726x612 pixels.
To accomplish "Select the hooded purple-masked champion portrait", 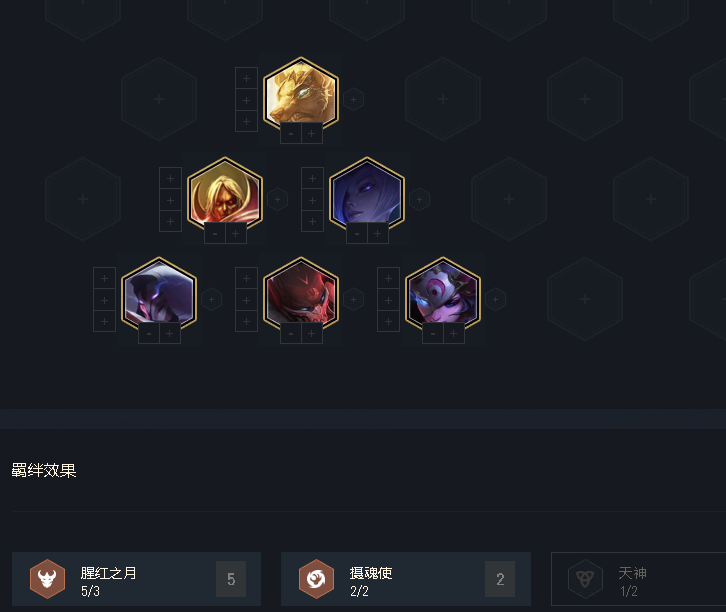I will pos(159,294).
